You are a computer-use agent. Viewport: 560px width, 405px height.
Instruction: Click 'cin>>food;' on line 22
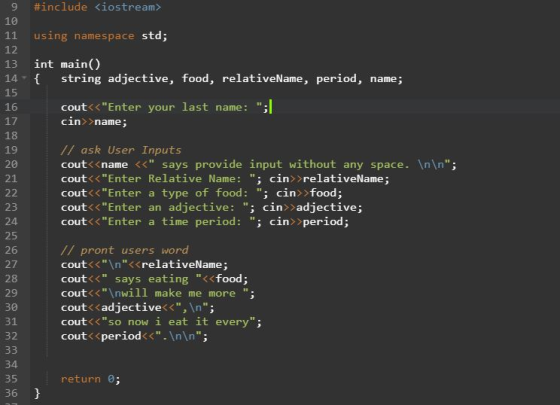(309, 193)
